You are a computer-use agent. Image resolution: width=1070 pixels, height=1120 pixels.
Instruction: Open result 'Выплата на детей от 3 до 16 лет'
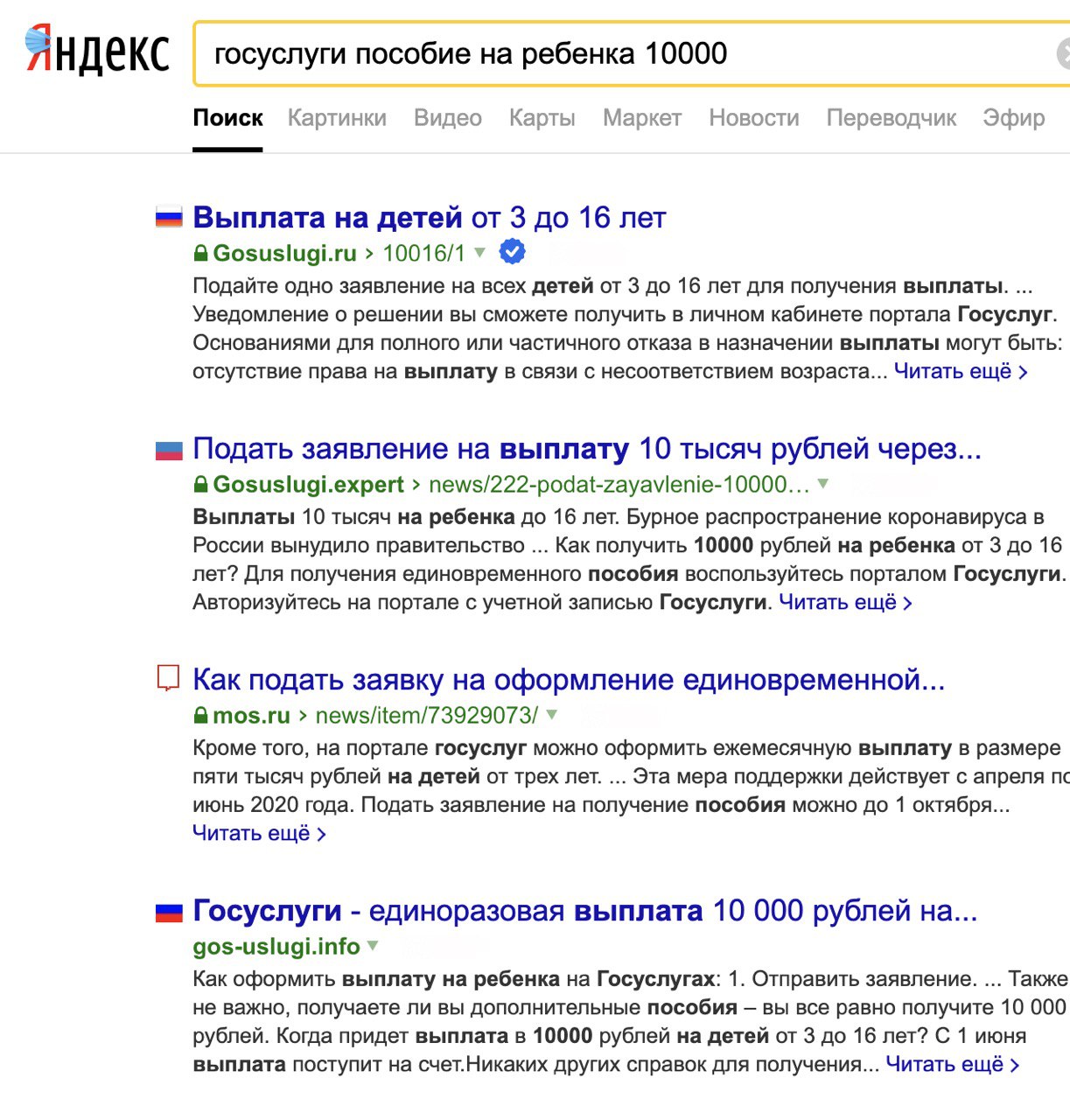click(430, 217)
